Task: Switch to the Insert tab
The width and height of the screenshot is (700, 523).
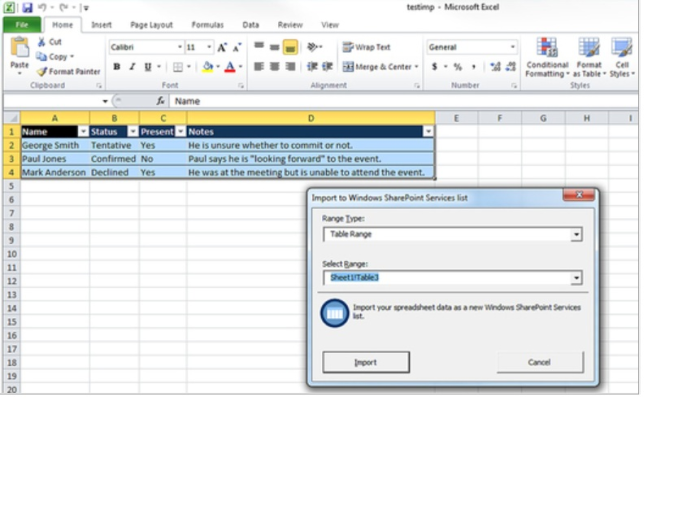Action: point(101,25)
